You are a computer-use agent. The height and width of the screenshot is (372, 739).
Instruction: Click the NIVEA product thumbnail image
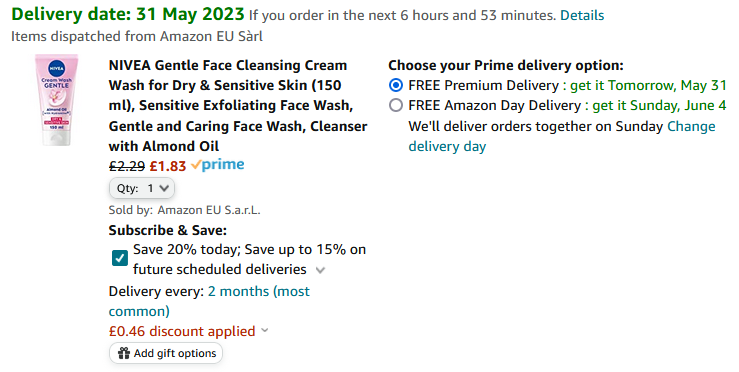click(57, 99)
